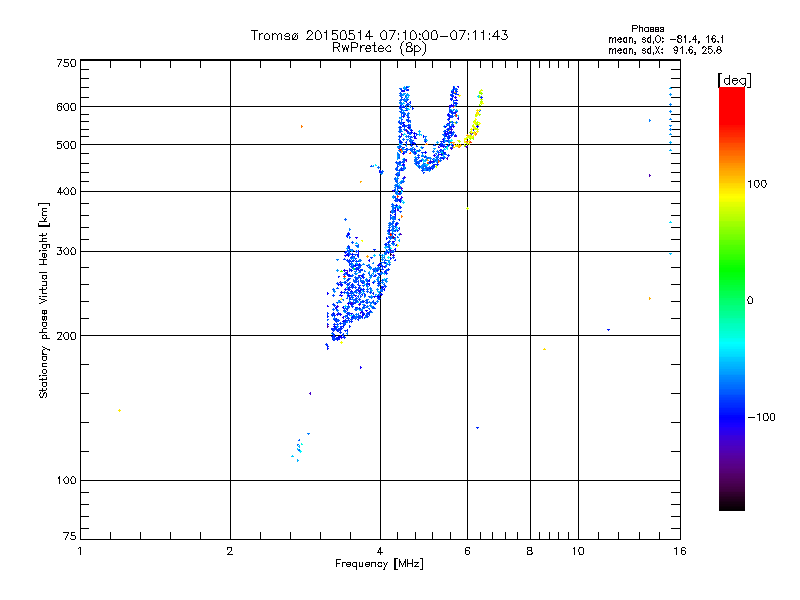The height and width of the screenshot is (600, 800).
Task: Click the 'Frequency [MHz]' axis label
Action: coord(379,564)
